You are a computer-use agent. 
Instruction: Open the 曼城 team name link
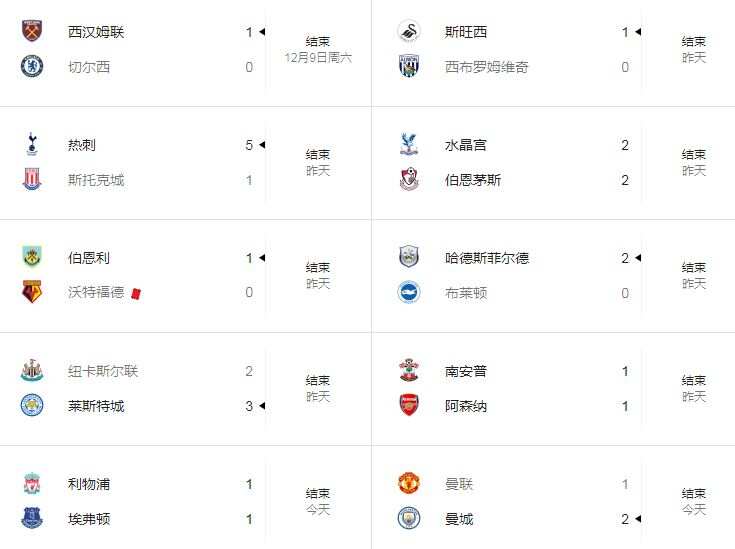click(459, 519)
